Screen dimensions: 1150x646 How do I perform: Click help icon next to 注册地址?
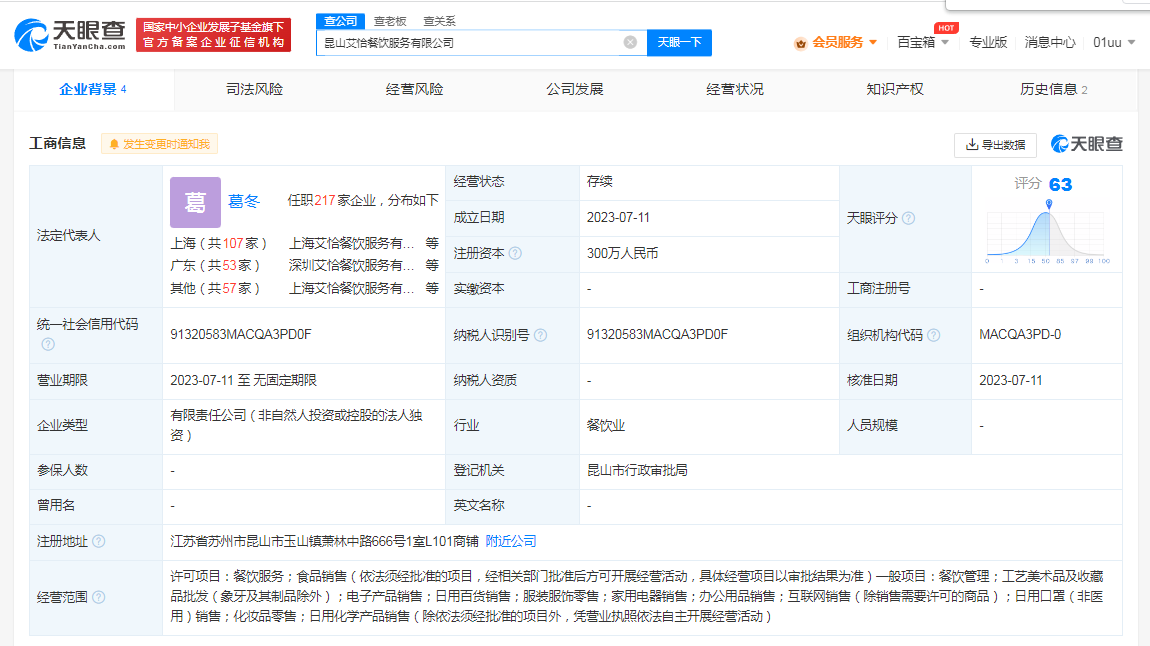98,541
